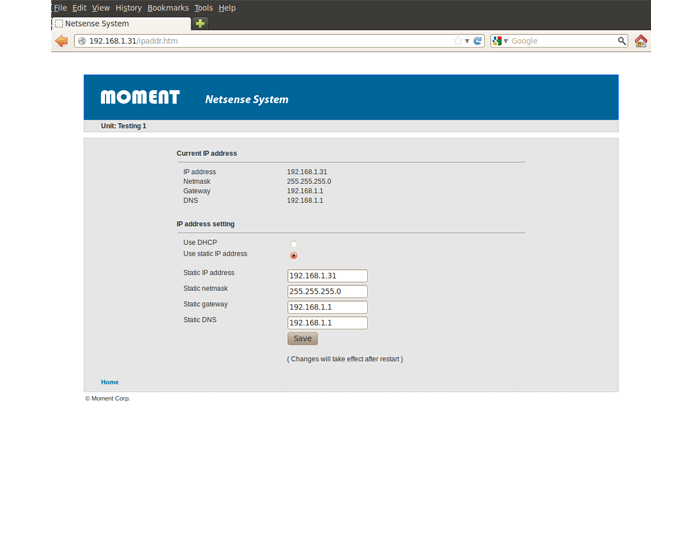Viewport: 700px width, 560px height.
Task: Open the URL history dropdown arrow
Action: (x=467, y=41)
